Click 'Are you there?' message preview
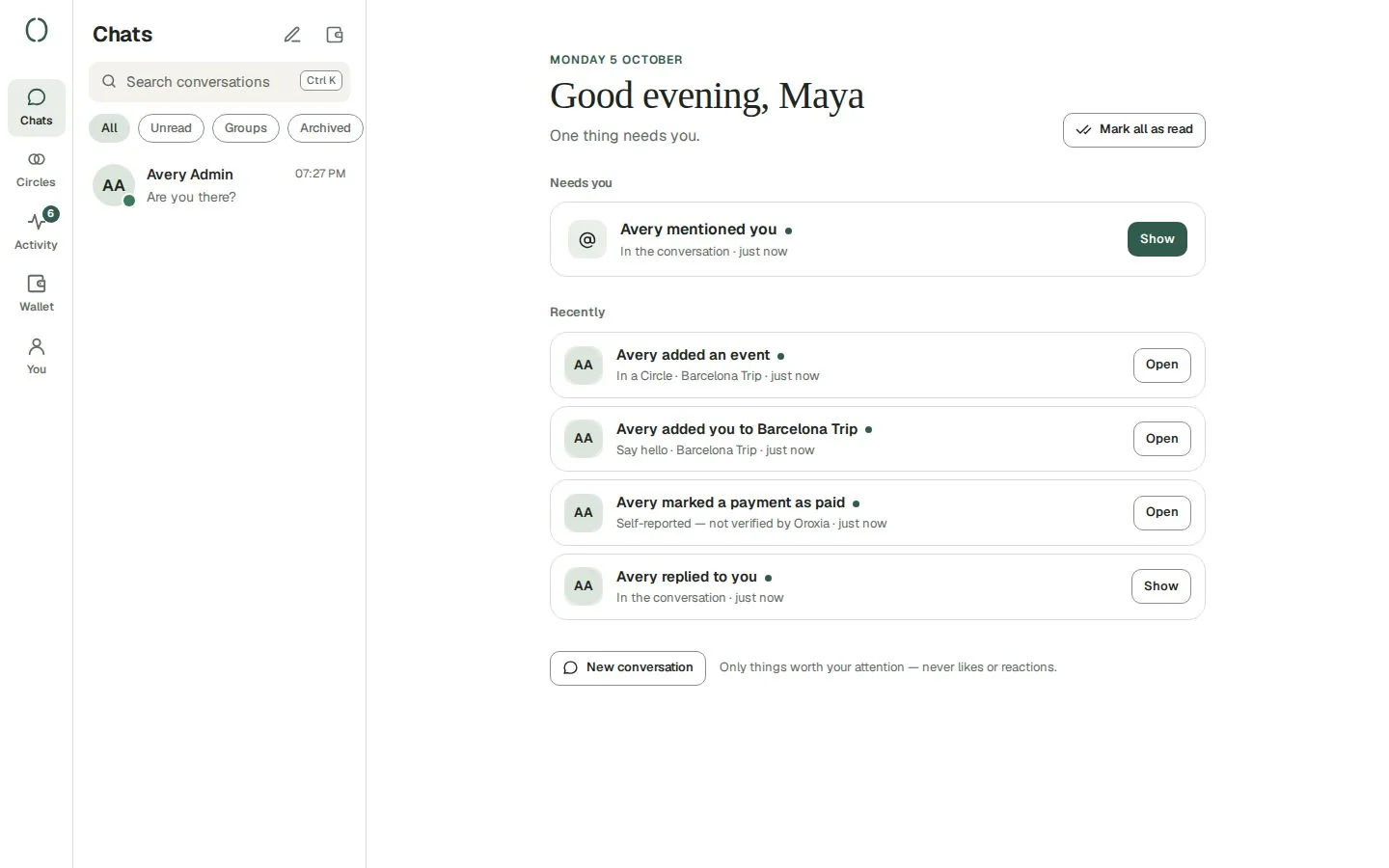1389x868 pixels. click(191, 198)
